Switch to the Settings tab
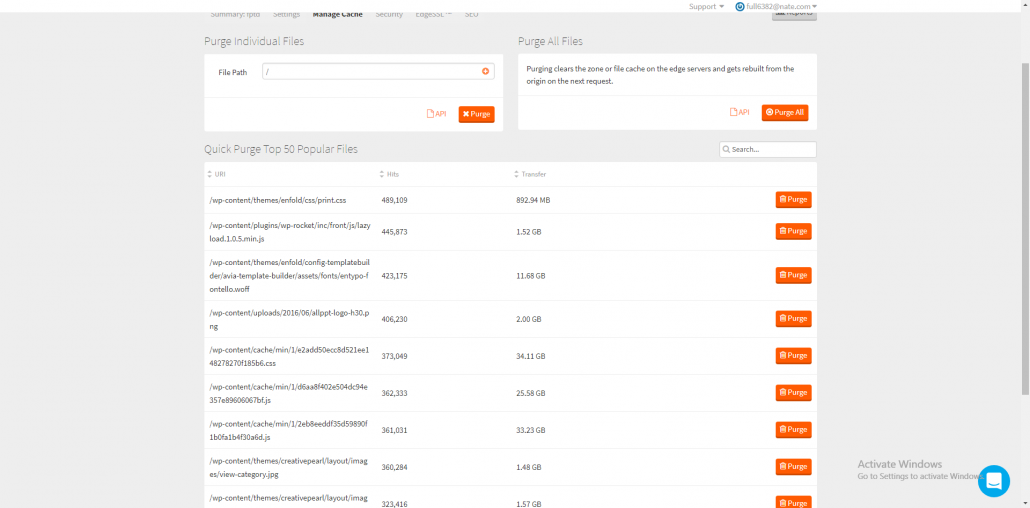Image resolution: width=1030 pixels, height=508 pixels. (x=286, y=14)
